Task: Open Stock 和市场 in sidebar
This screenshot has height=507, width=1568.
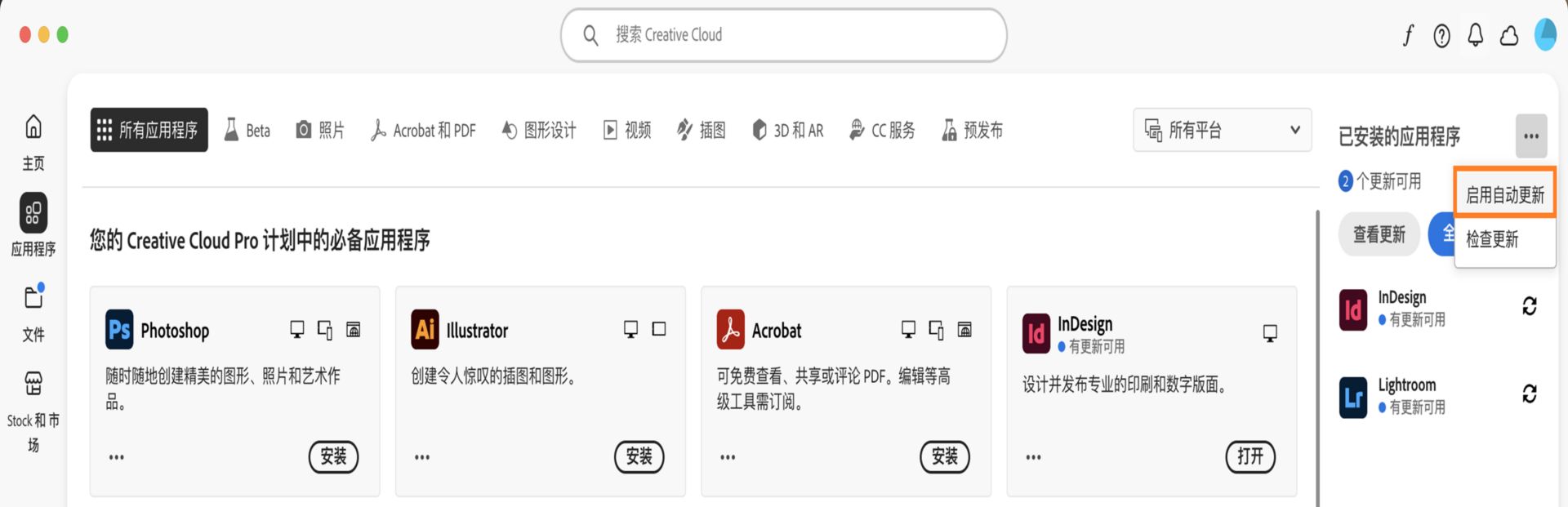Action: pos(33,410)
